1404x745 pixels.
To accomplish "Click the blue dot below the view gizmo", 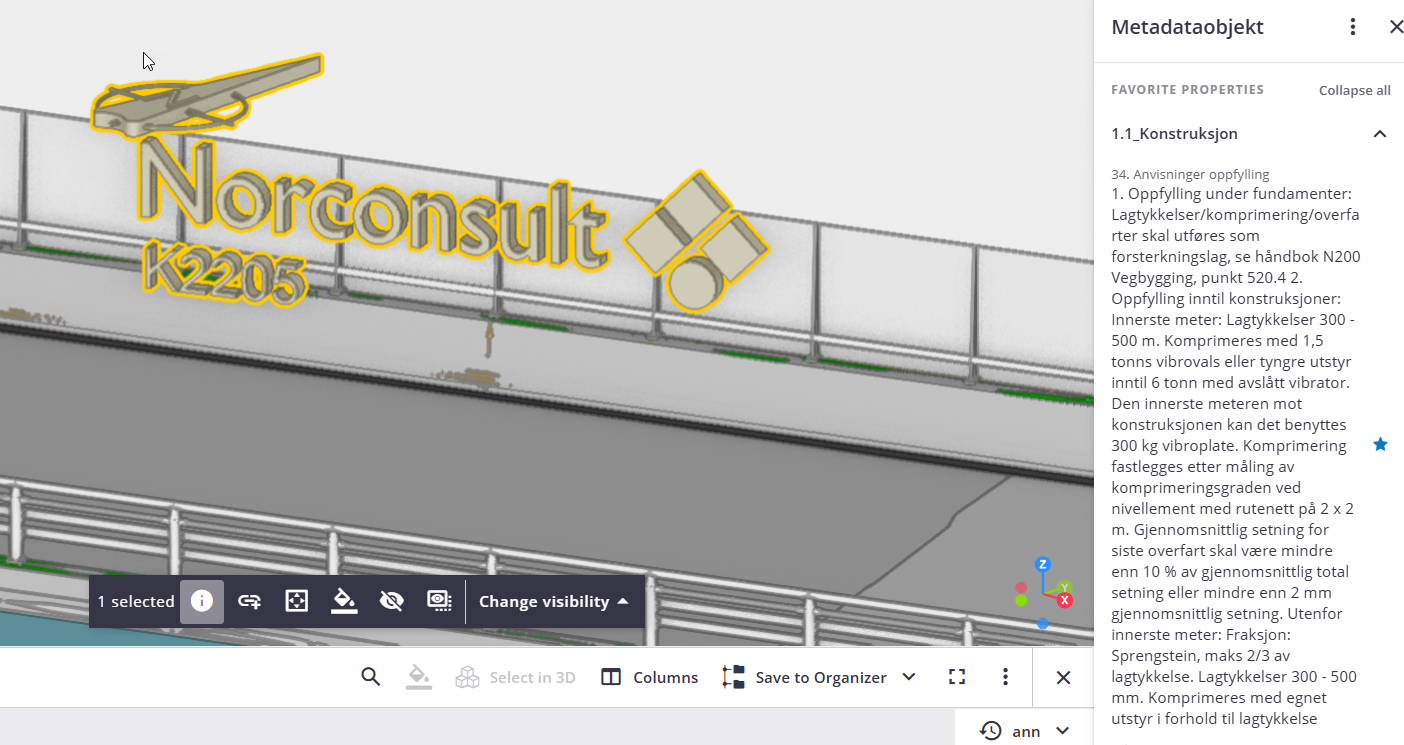I will coord(1042,624).
